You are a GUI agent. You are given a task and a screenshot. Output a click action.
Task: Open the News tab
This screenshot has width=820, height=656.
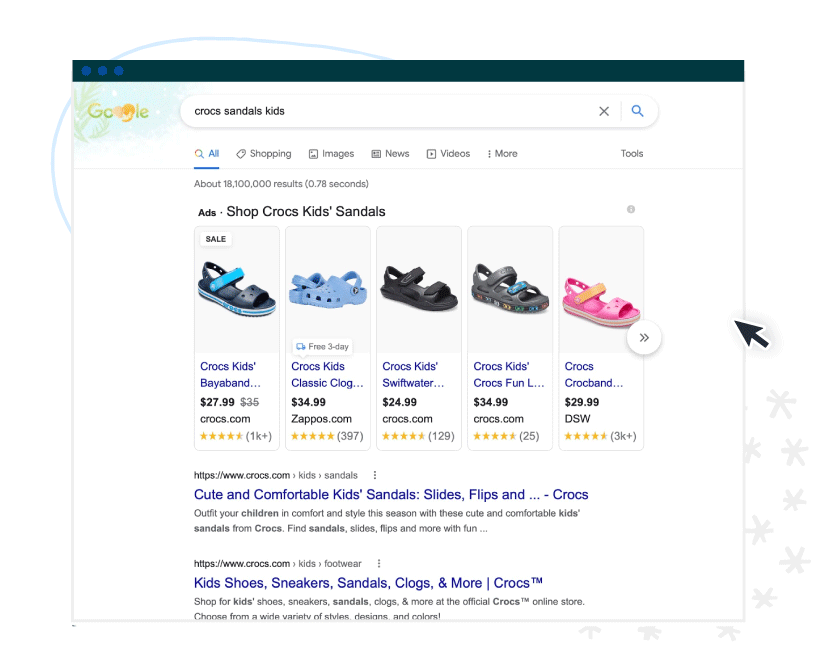coord(390,154)
